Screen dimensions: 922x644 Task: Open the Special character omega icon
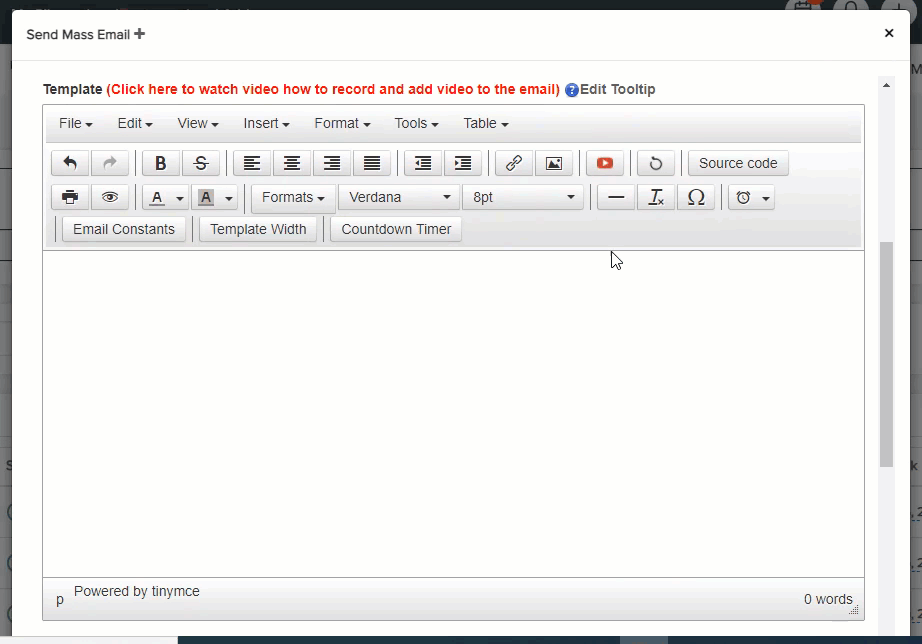pos(696,198)
